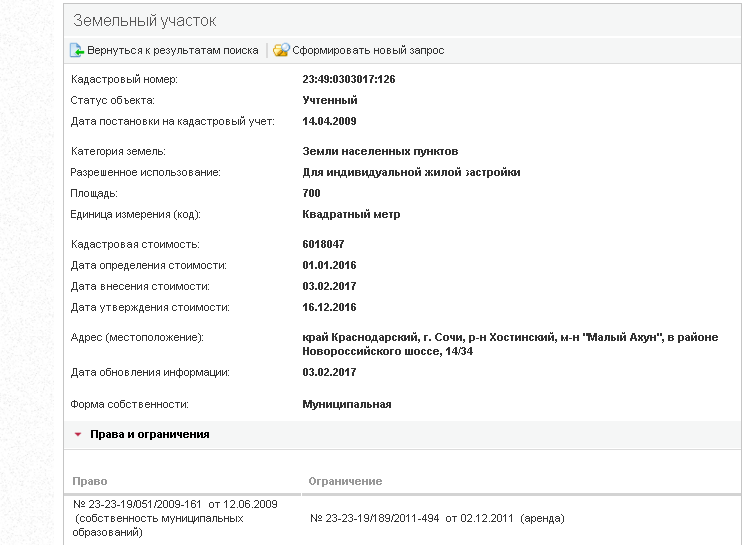Click the 'Право' column header
This screenshot has height=545, width=745.
[90, 481]
